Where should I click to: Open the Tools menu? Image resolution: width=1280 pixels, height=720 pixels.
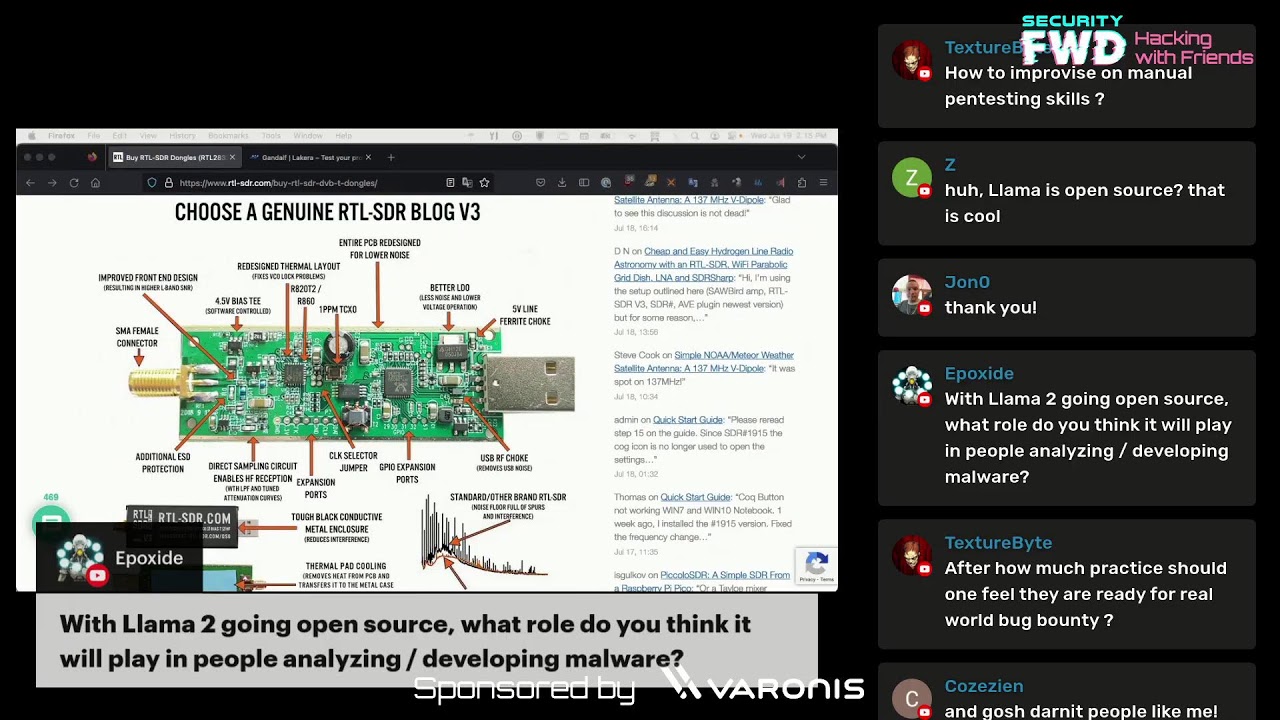point(271,136)
